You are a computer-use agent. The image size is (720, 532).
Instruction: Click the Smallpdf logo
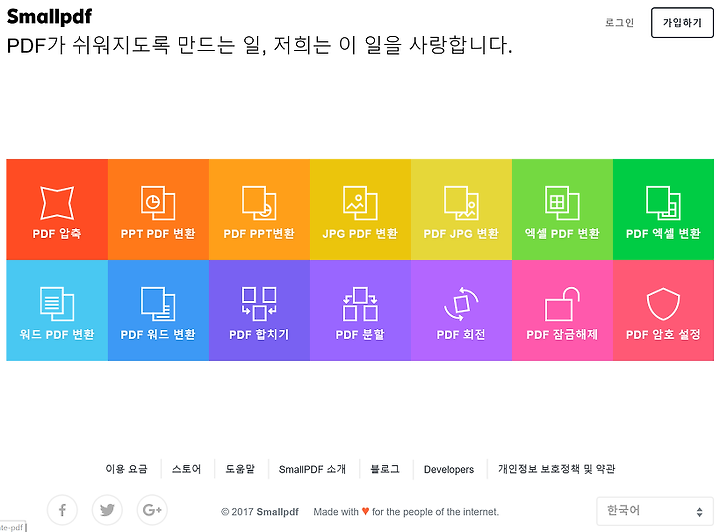click(x=50, y=17)
